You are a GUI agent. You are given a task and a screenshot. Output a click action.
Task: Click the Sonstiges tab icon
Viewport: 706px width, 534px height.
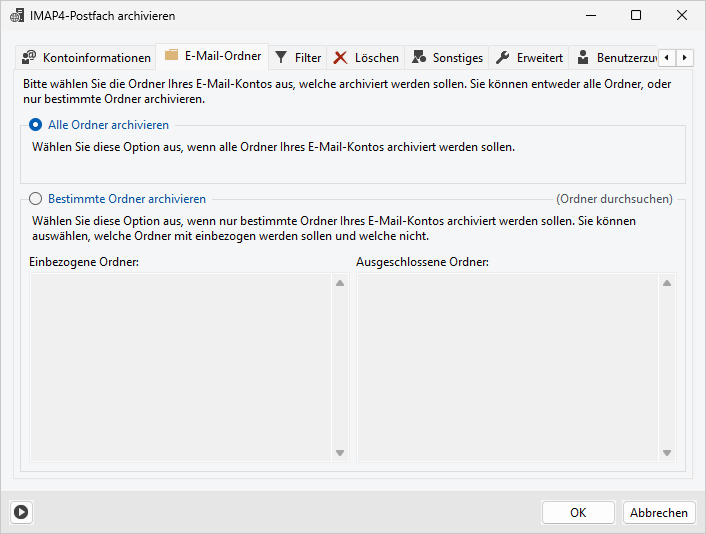419,58
